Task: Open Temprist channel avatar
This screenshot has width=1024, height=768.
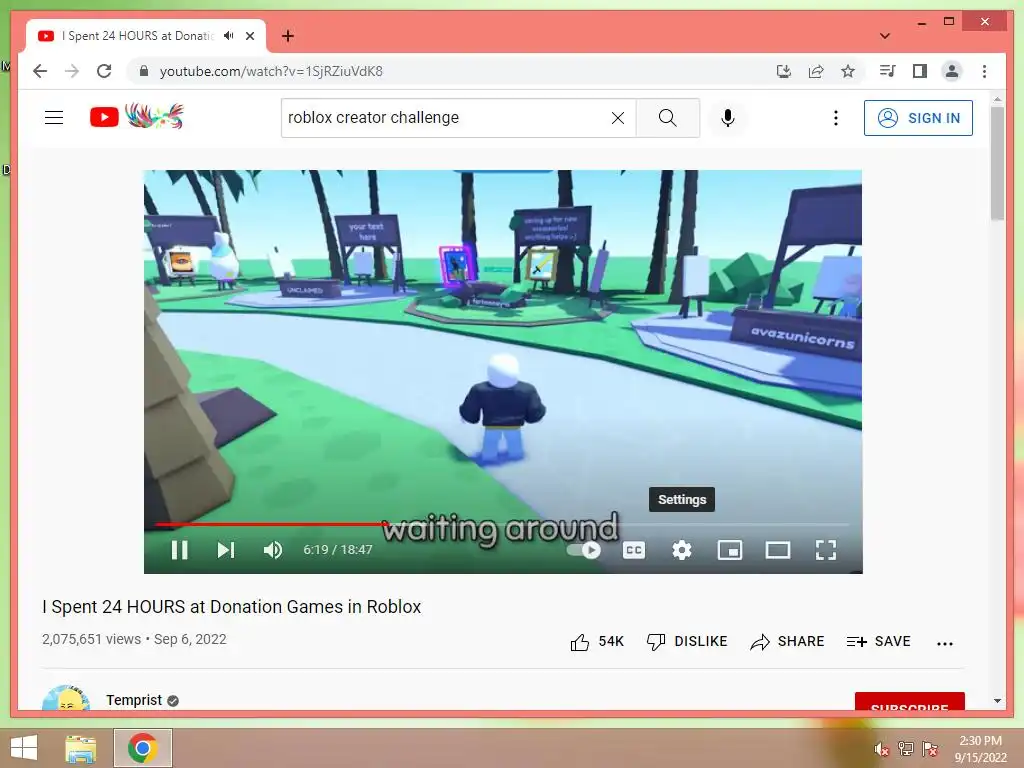Action: [x=66, y=699]
